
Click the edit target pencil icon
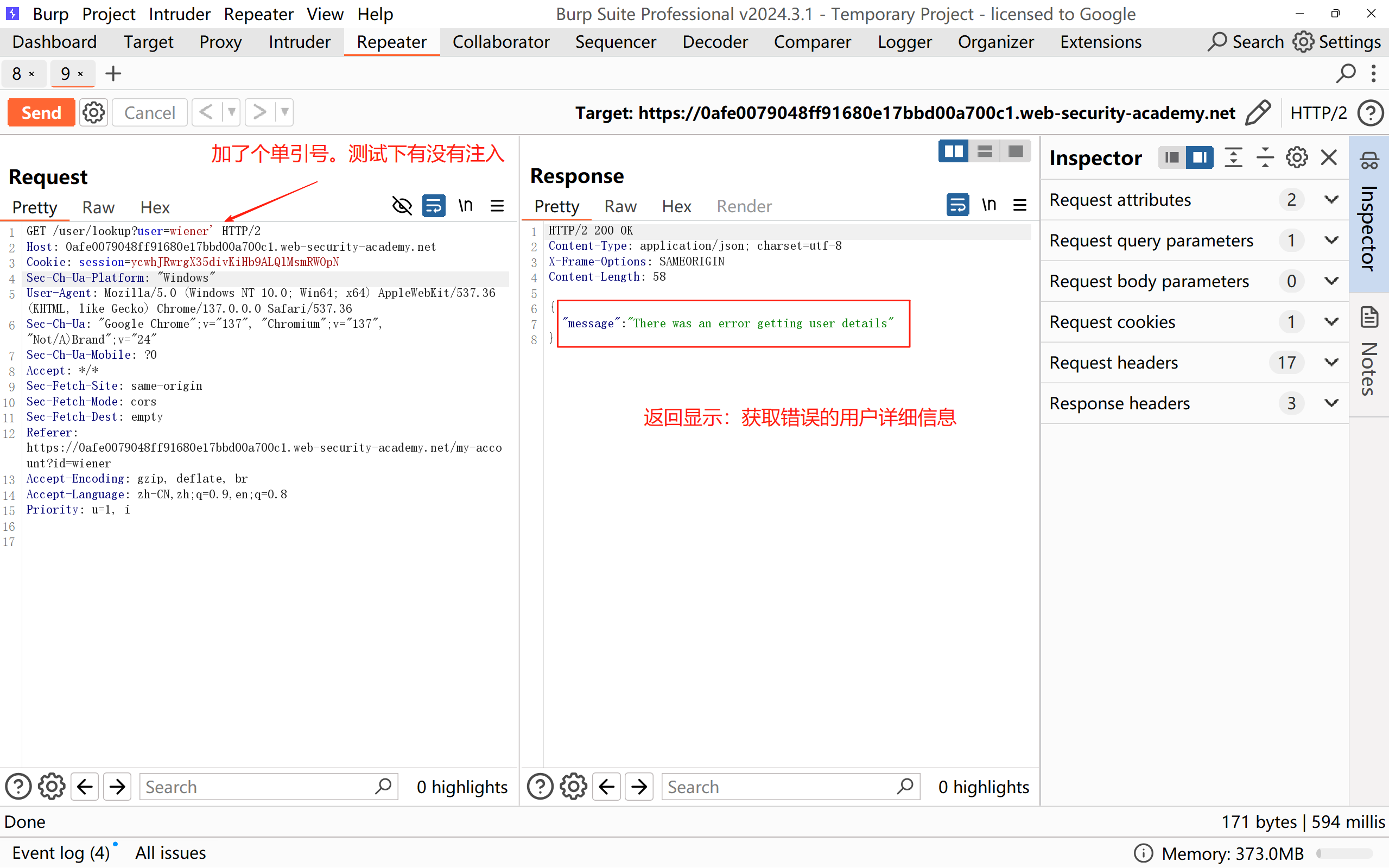point(1258,112)
